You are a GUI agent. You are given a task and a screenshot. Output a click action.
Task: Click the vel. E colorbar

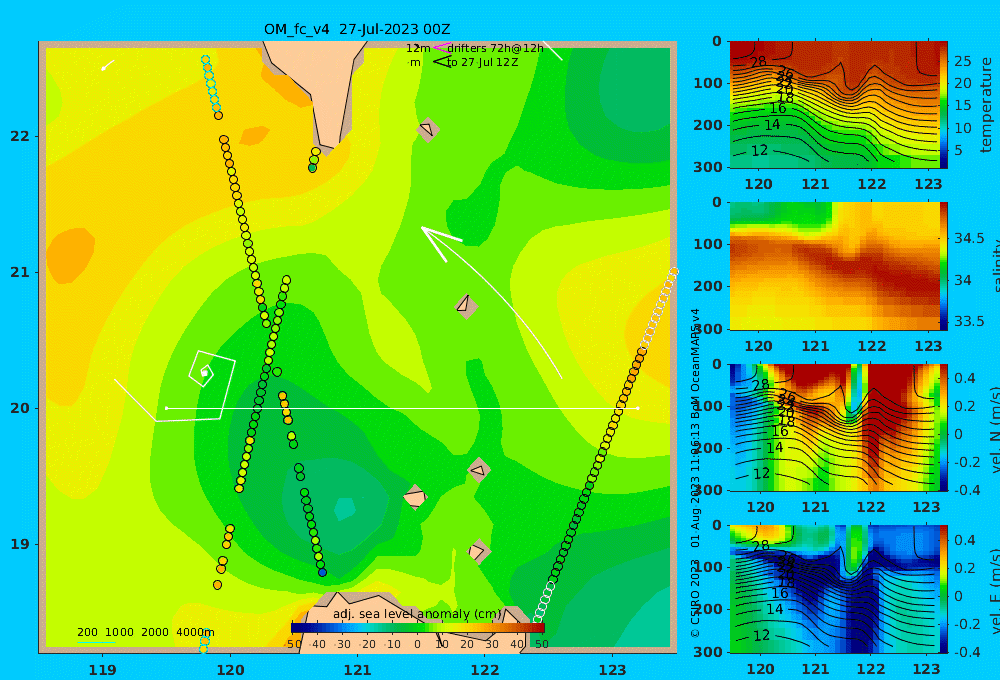click(x=944, y=589)
